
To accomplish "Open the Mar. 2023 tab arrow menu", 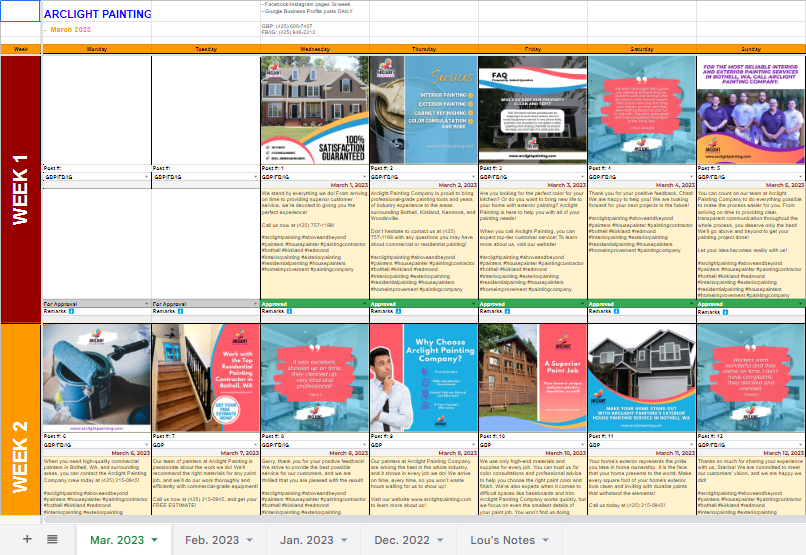I will point(154,540).
